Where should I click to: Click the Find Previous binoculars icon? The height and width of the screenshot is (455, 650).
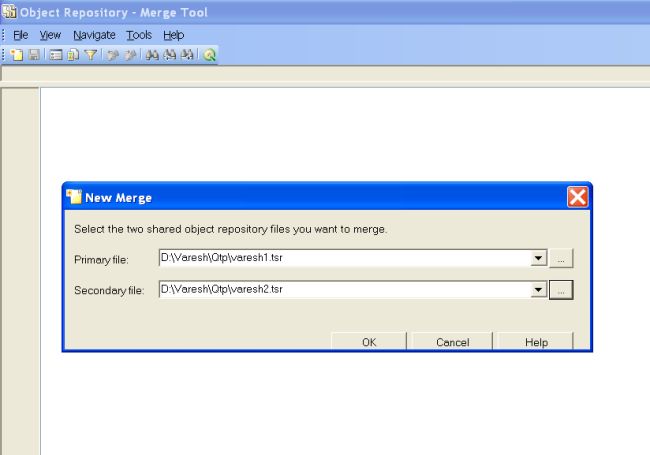click(170, 55)
